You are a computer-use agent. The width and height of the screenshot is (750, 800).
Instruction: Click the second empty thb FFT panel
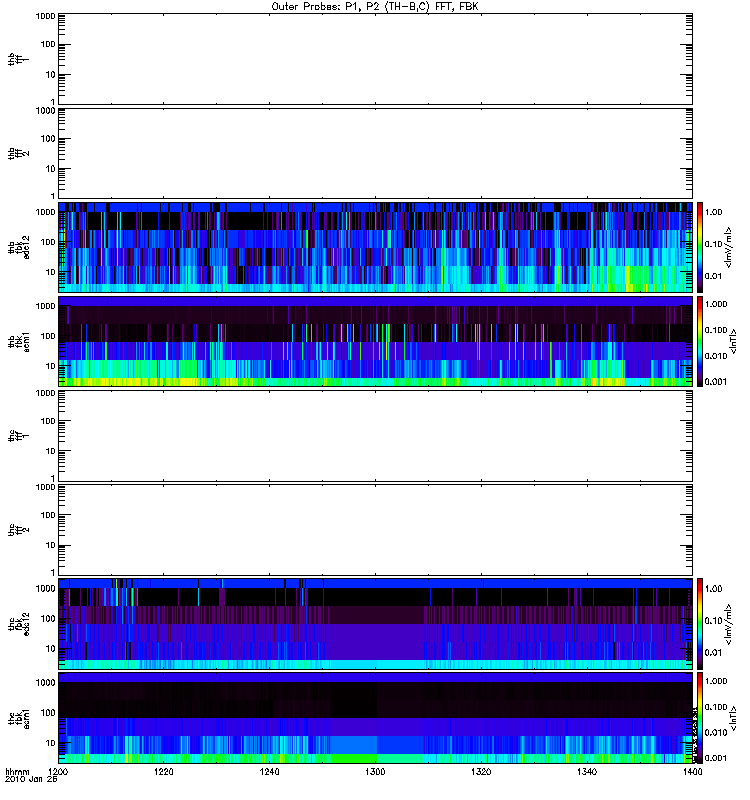tap(375, 154)
